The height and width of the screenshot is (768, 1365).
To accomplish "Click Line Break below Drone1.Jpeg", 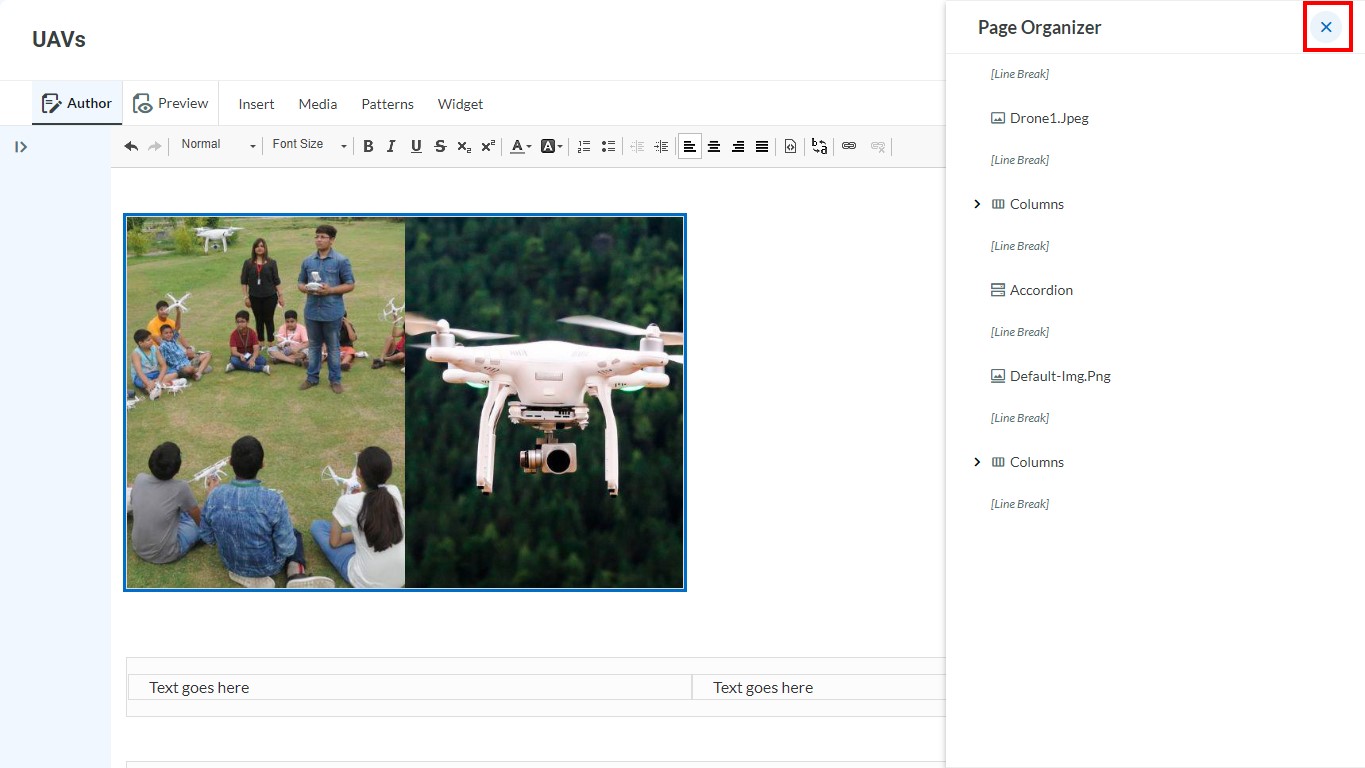I will (x=1019, y=160).
